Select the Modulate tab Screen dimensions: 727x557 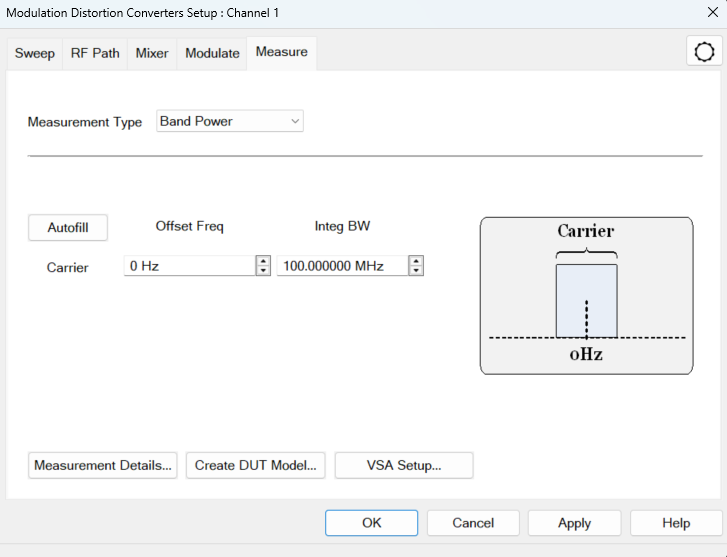212,54
